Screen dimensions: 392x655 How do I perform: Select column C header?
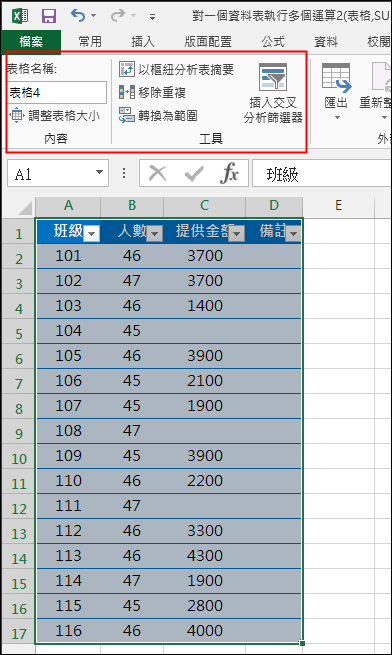click(x=204, y=205)
